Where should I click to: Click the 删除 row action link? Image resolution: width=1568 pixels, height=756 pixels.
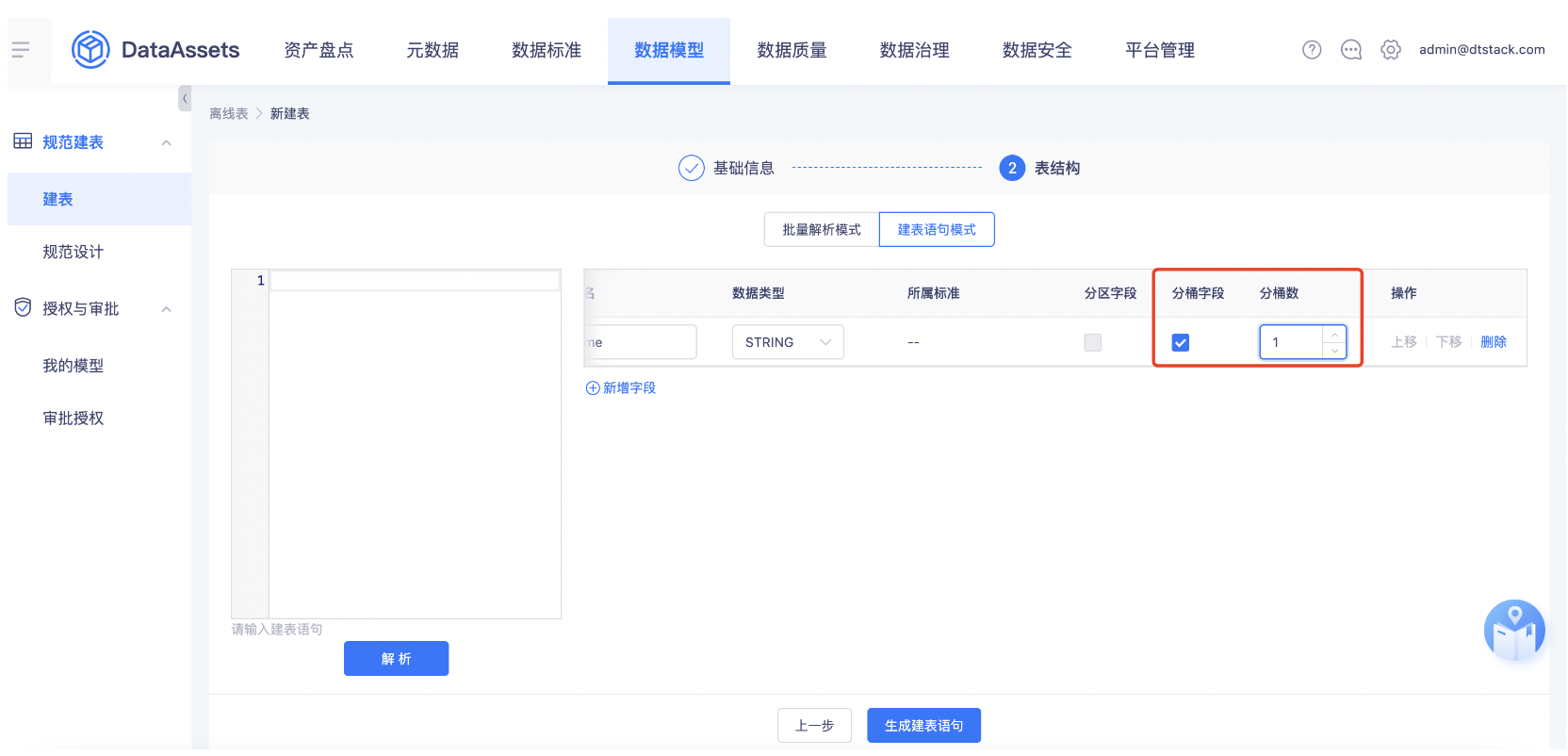click(1494, 342)
